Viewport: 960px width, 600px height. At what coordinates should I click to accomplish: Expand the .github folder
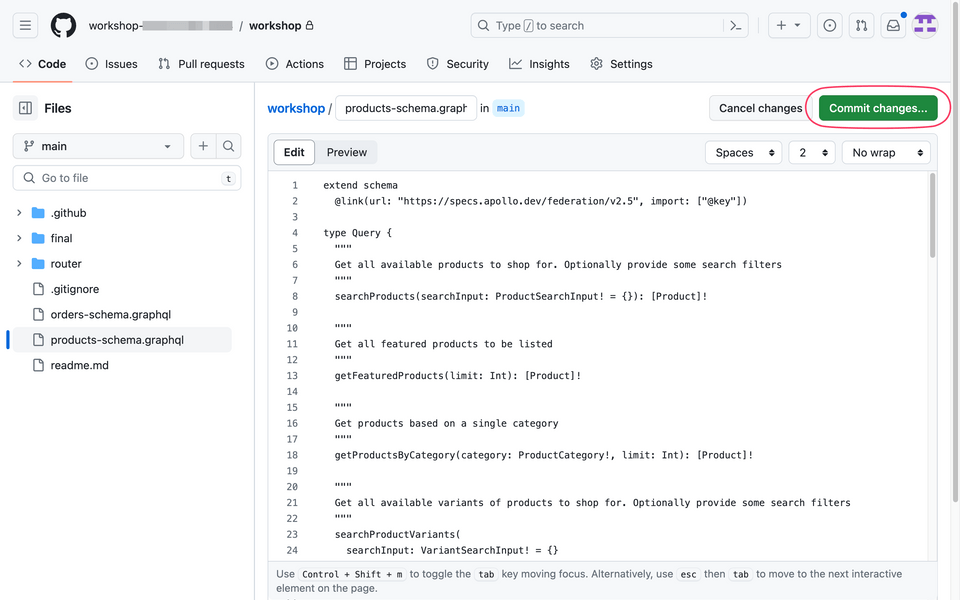coord(19,213)
